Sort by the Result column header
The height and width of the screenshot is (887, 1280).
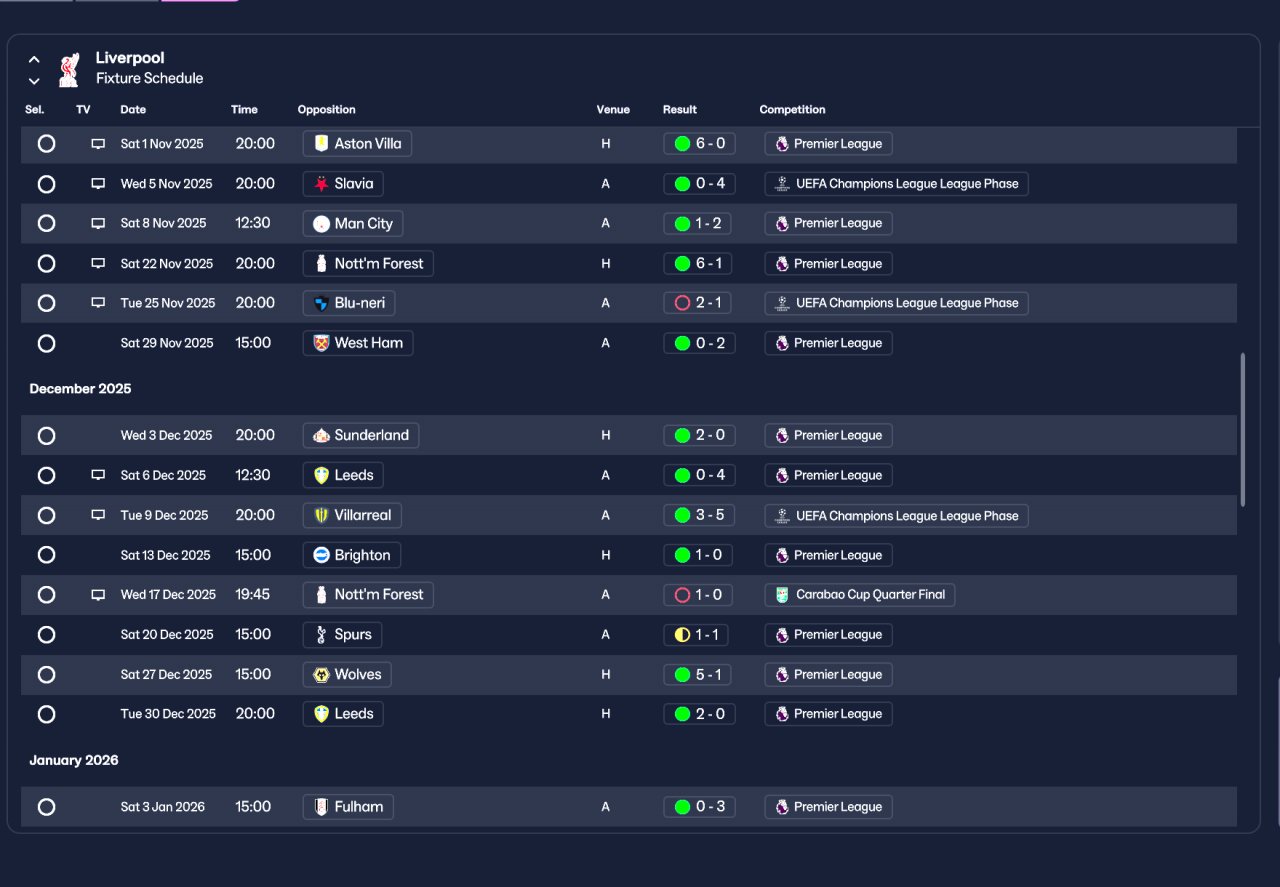click(x=680, y=110)
